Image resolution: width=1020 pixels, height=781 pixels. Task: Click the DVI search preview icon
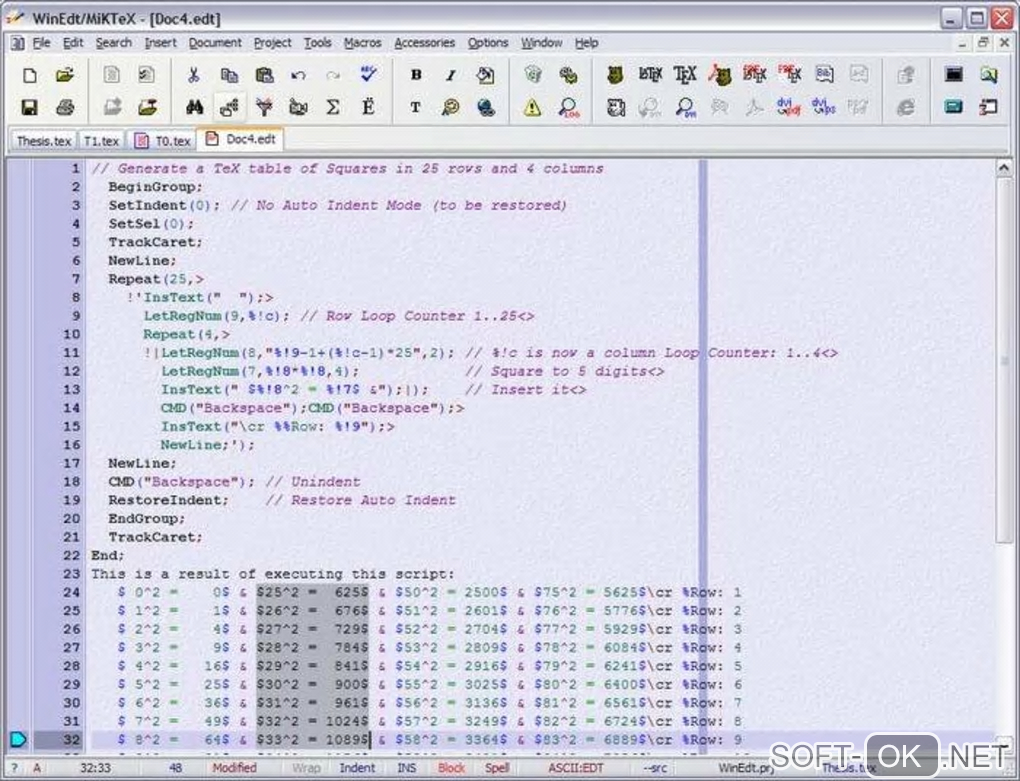(684, 107)
